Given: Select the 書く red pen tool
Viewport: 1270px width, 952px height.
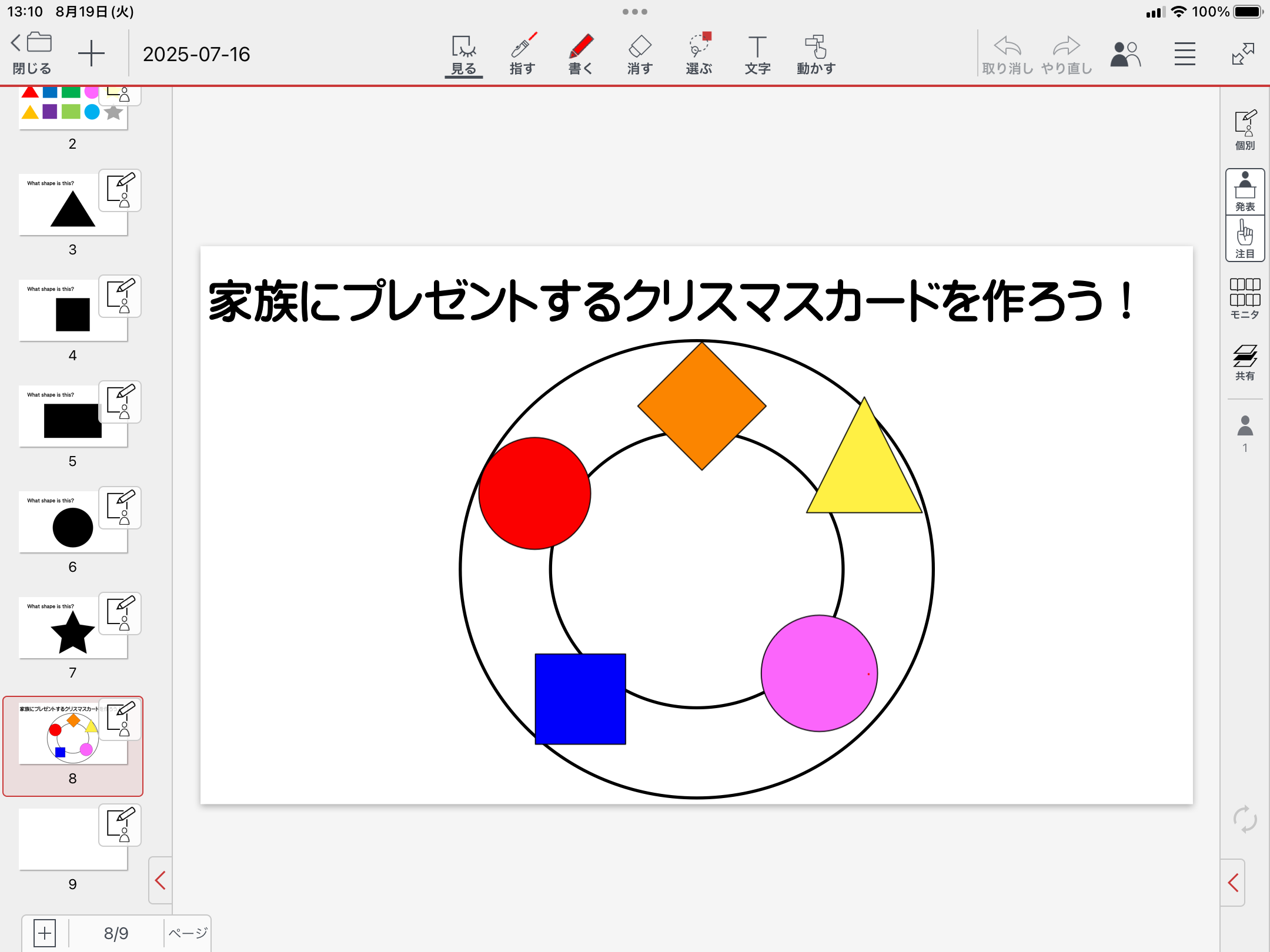Looking at the screenshot, I should pyautogui.click(x=580, y=54).
